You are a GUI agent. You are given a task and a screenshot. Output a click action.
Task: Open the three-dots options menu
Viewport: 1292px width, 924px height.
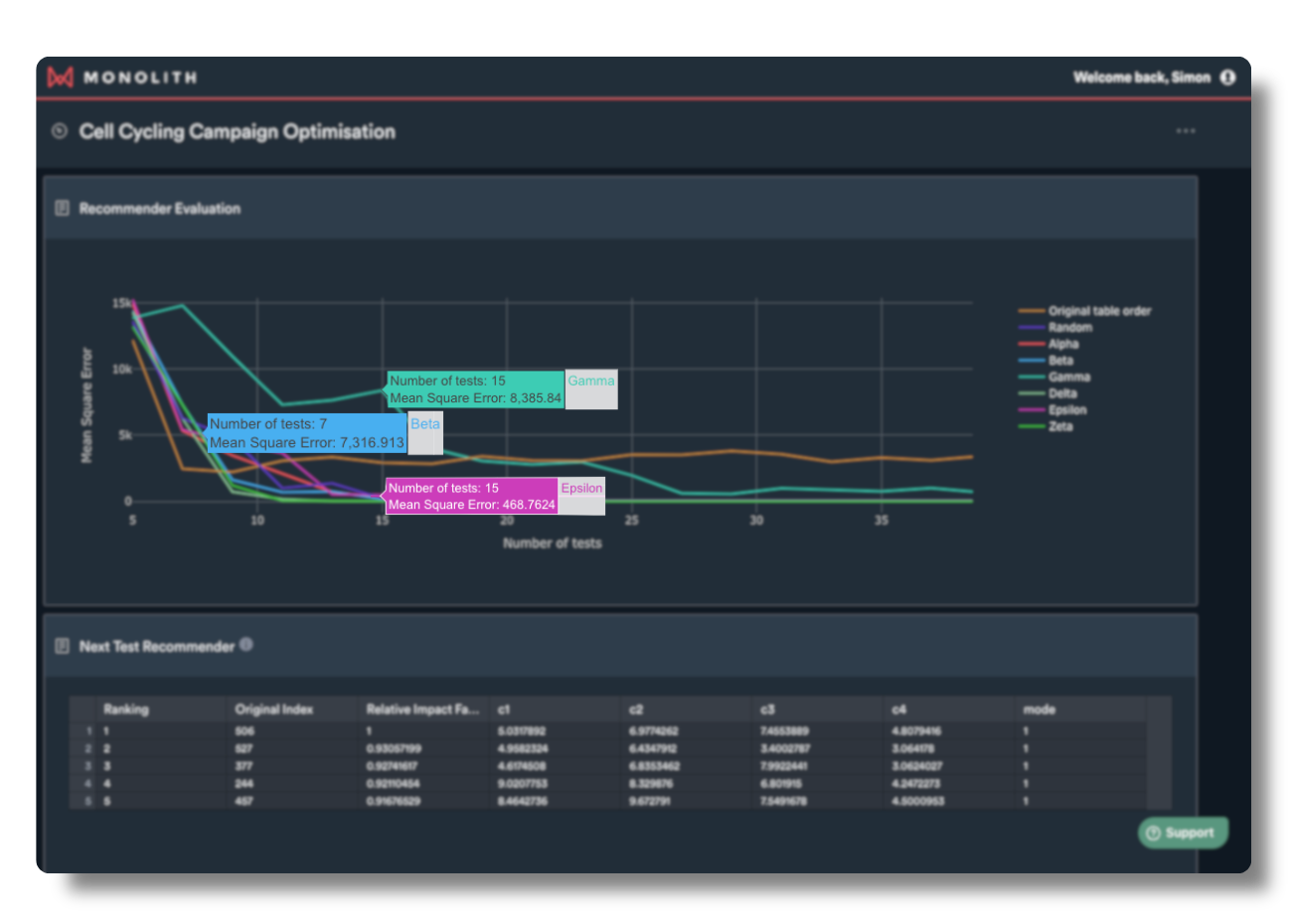coord(1186,131)
